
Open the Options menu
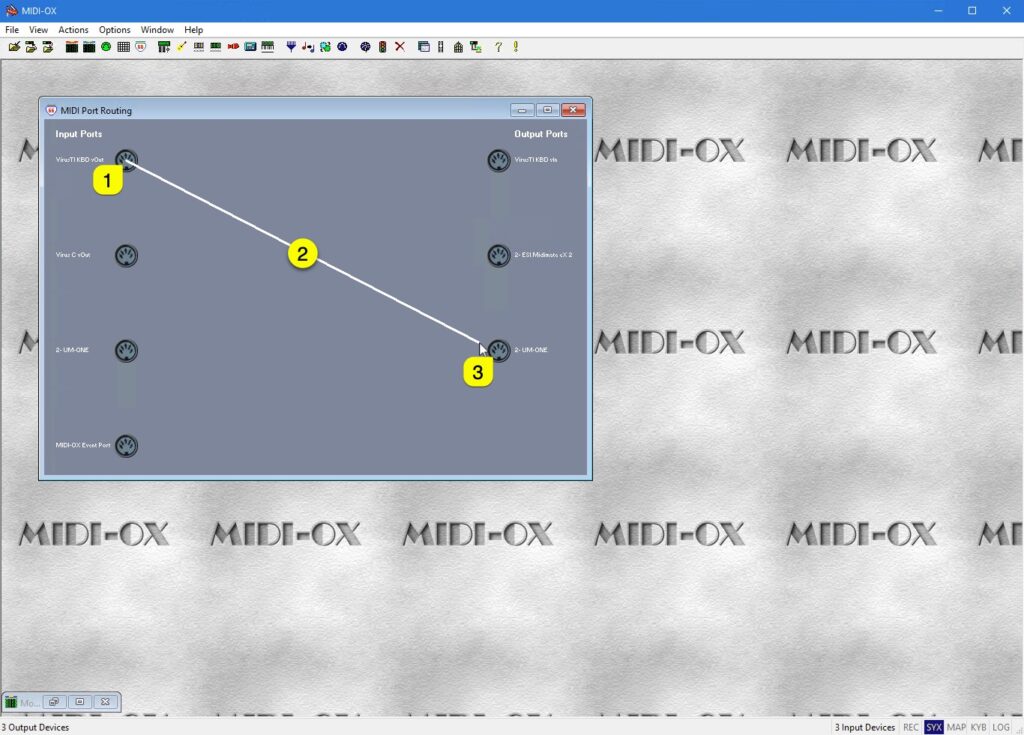[114, 29]
